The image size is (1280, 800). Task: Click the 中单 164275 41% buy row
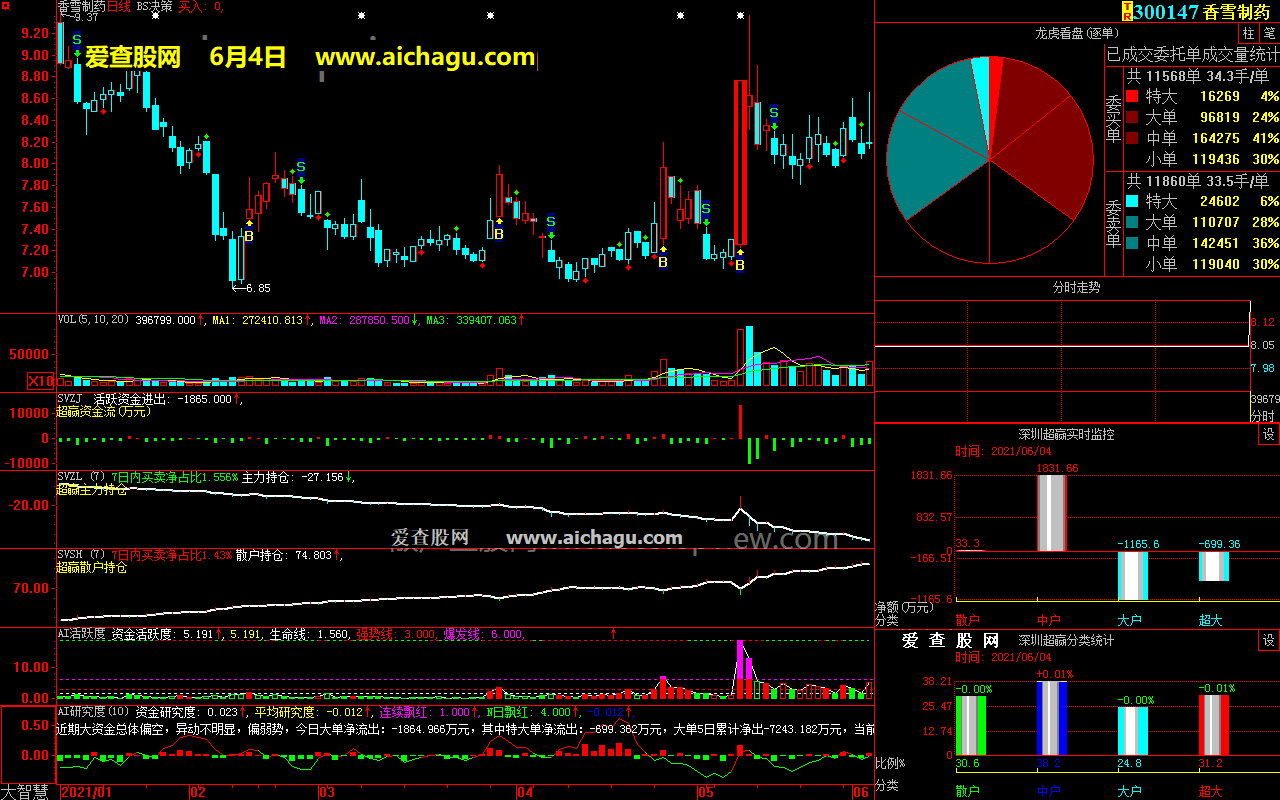1203,139
